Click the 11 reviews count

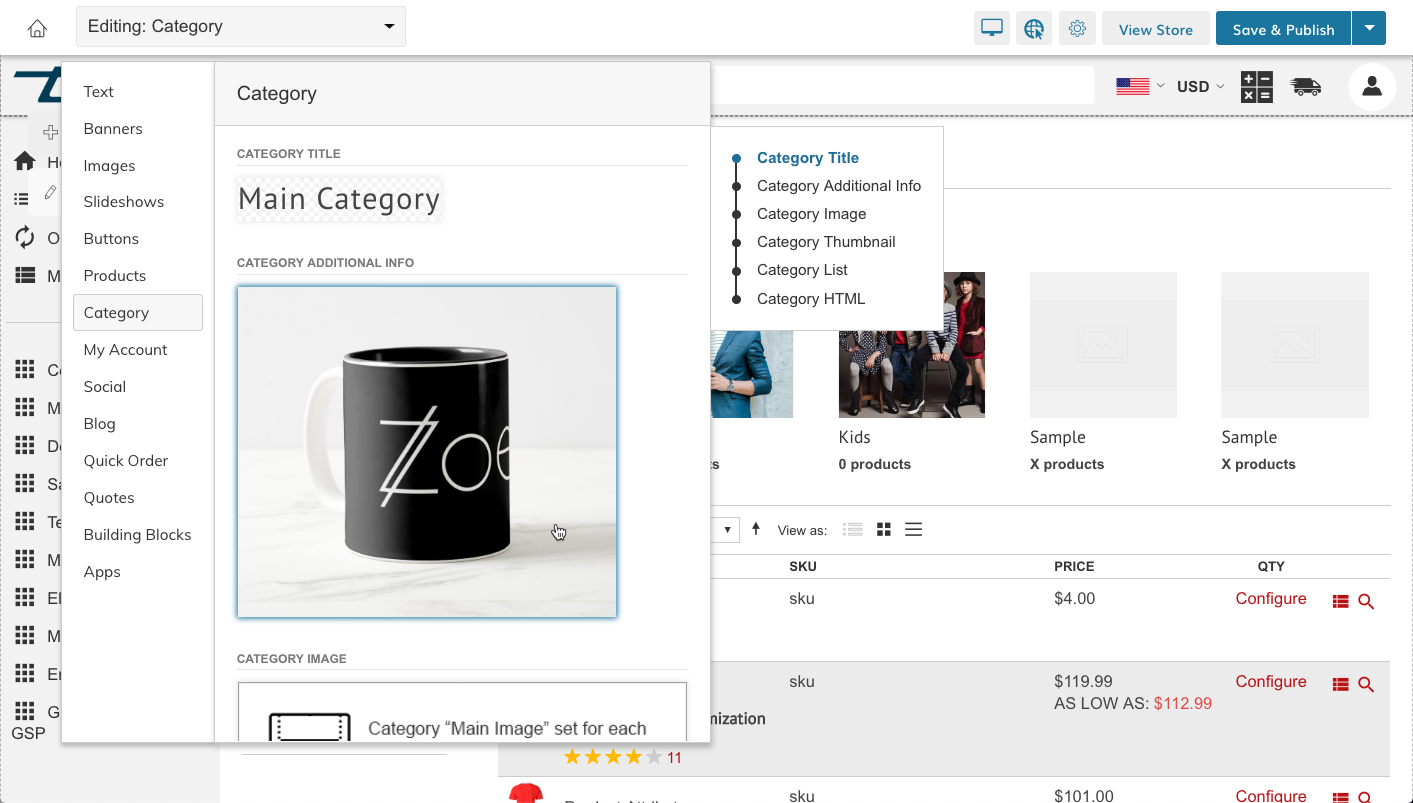point(674,757)
